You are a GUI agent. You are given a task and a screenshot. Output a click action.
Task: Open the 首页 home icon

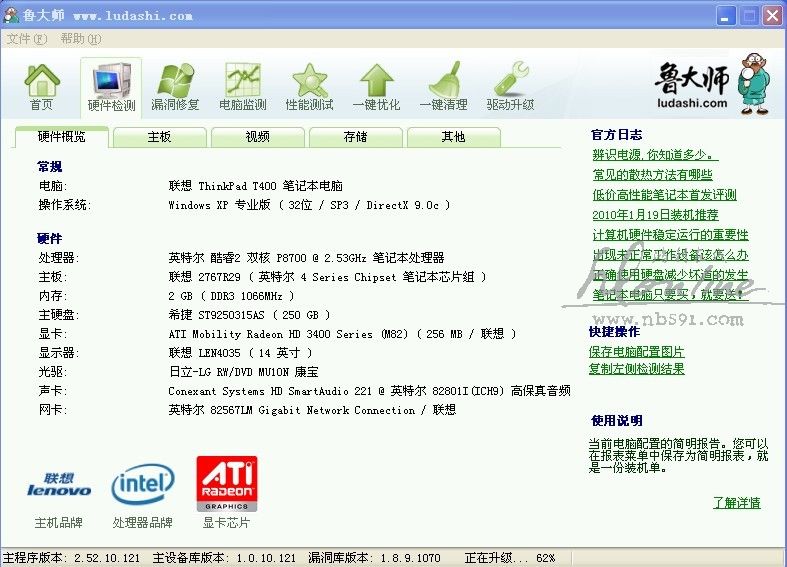41,85
